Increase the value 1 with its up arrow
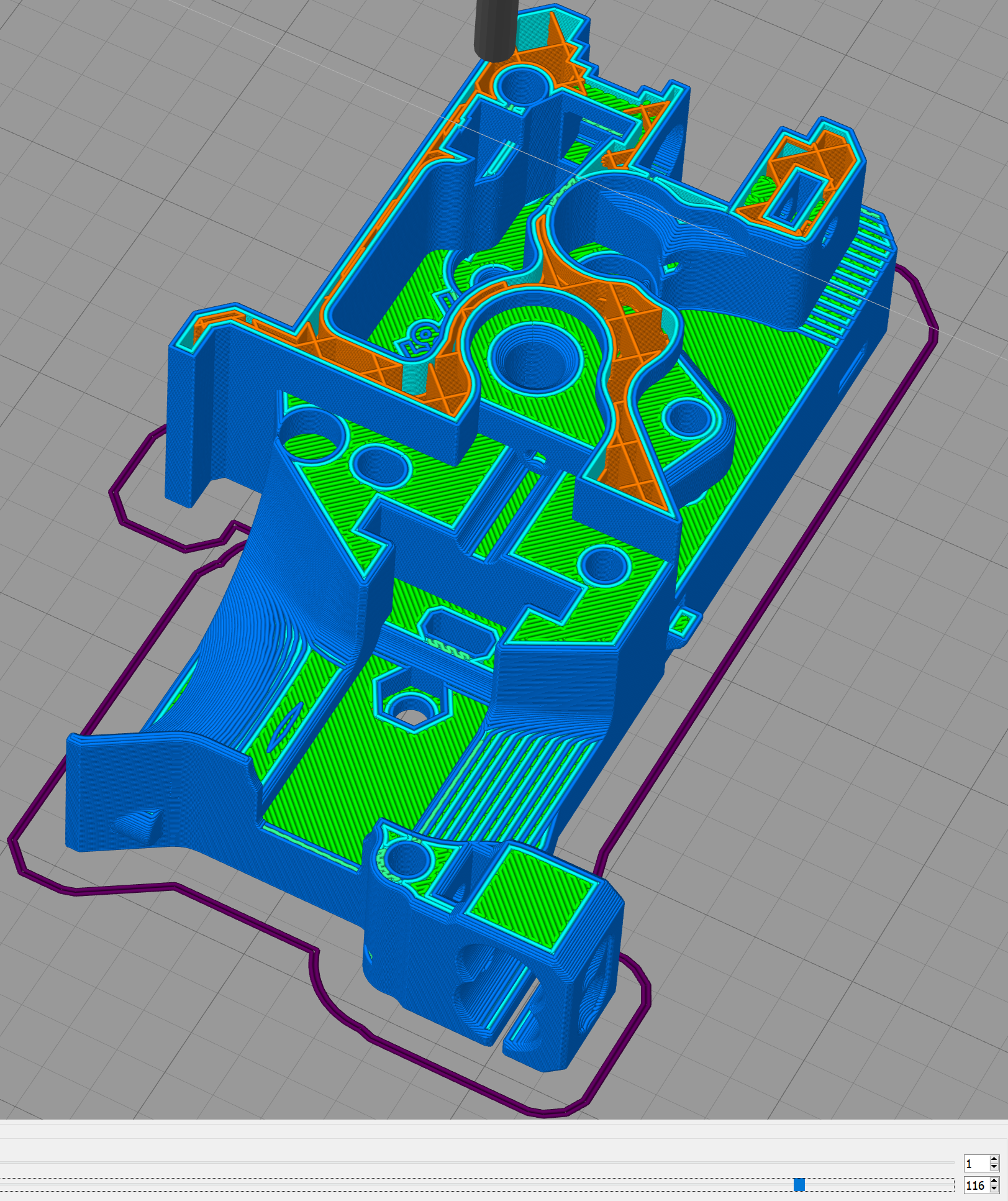Image resolution: width=1008 pixels, height=1201 pixels. point(994,1159)
